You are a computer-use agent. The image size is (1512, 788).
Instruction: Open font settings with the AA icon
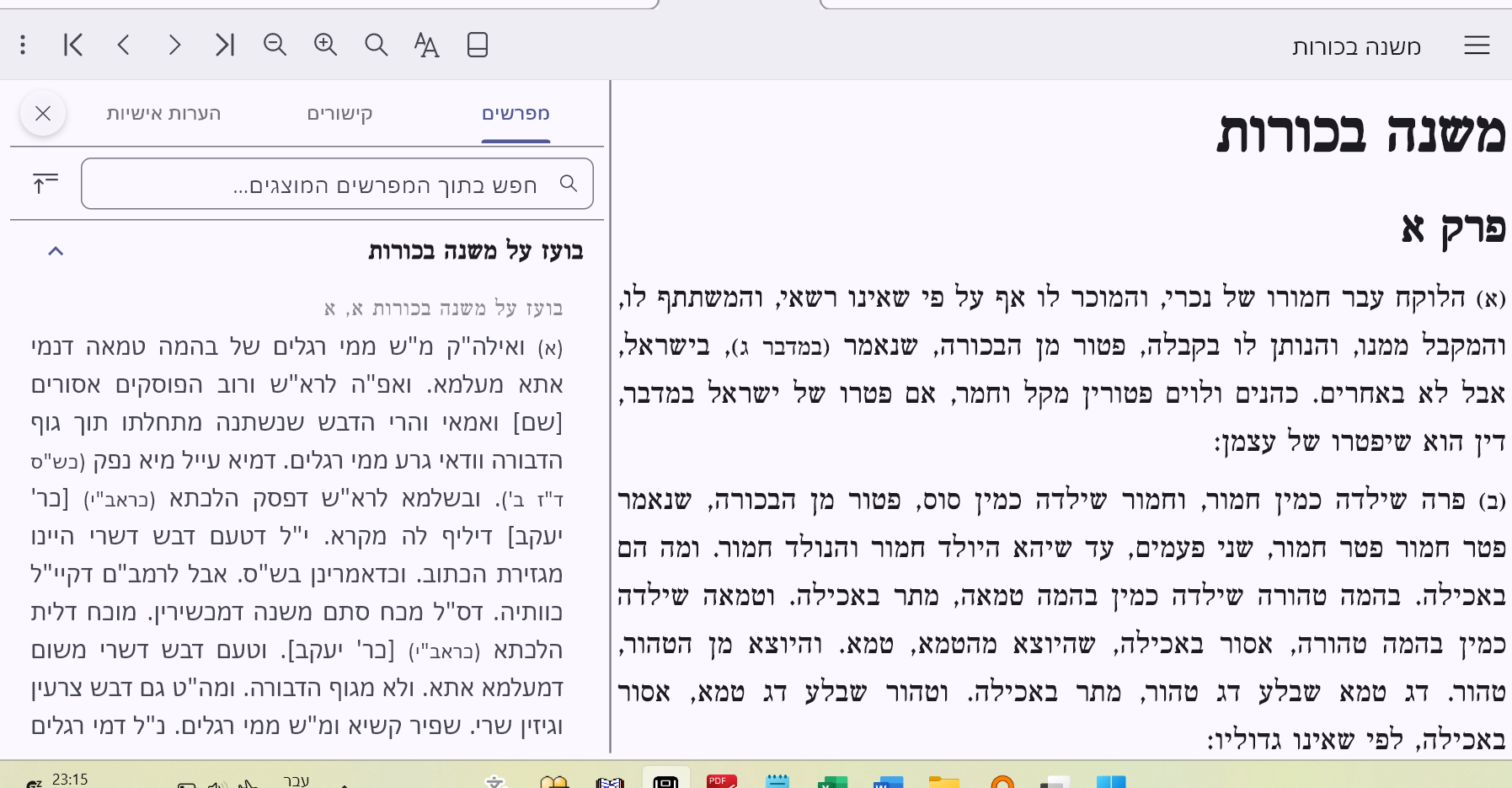[x=427, y=45]
